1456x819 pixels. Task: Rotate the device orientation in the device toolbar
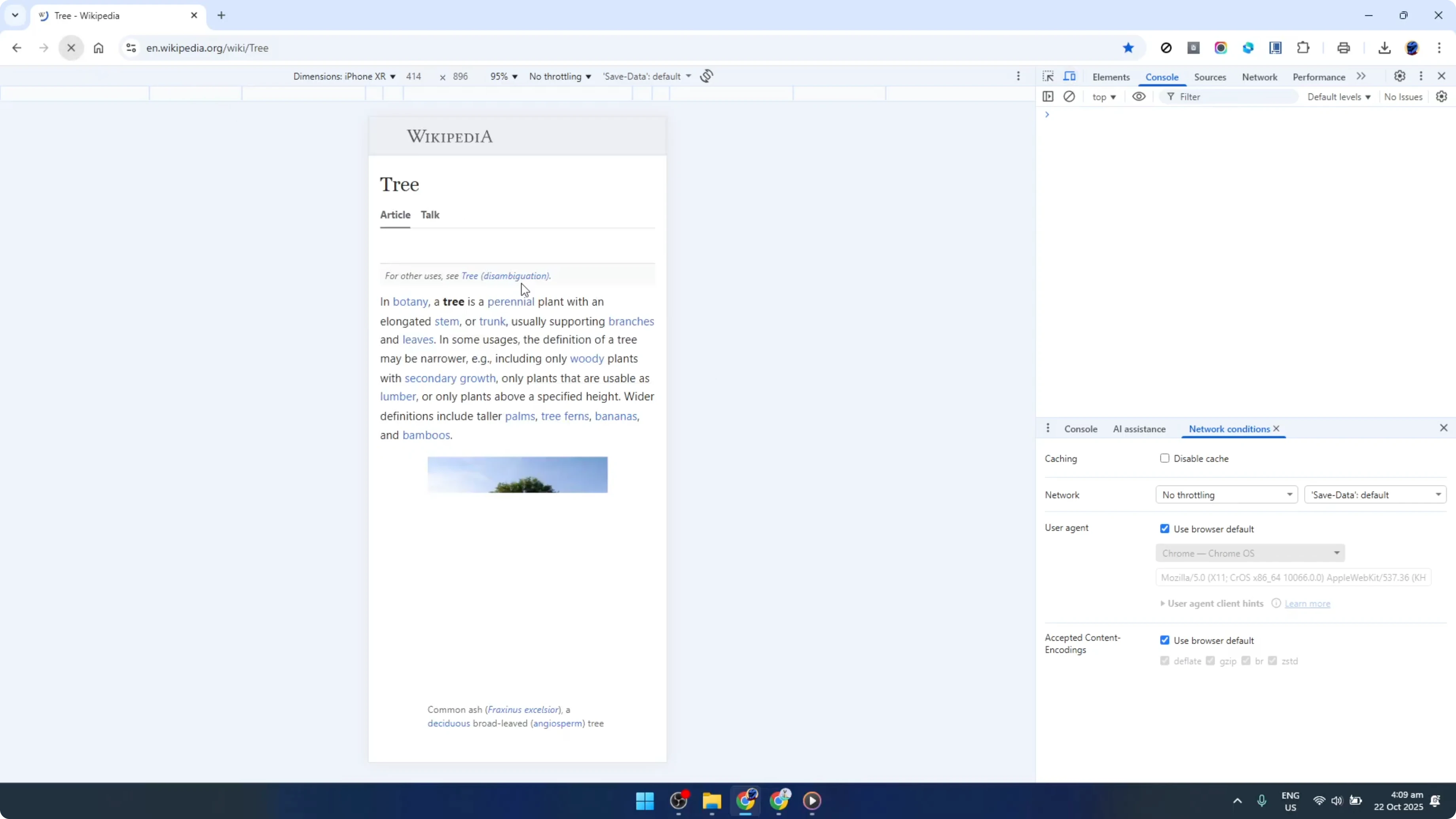point(707,76)
